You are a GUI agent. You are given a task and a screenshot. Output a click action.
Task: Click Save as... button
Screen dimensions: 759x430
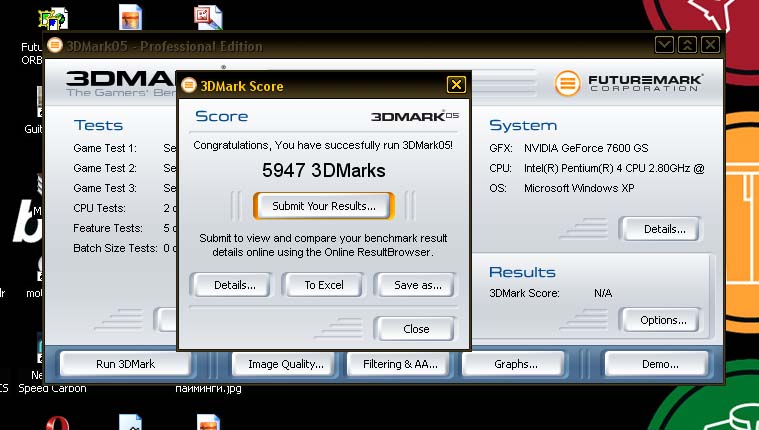(417, 285)
